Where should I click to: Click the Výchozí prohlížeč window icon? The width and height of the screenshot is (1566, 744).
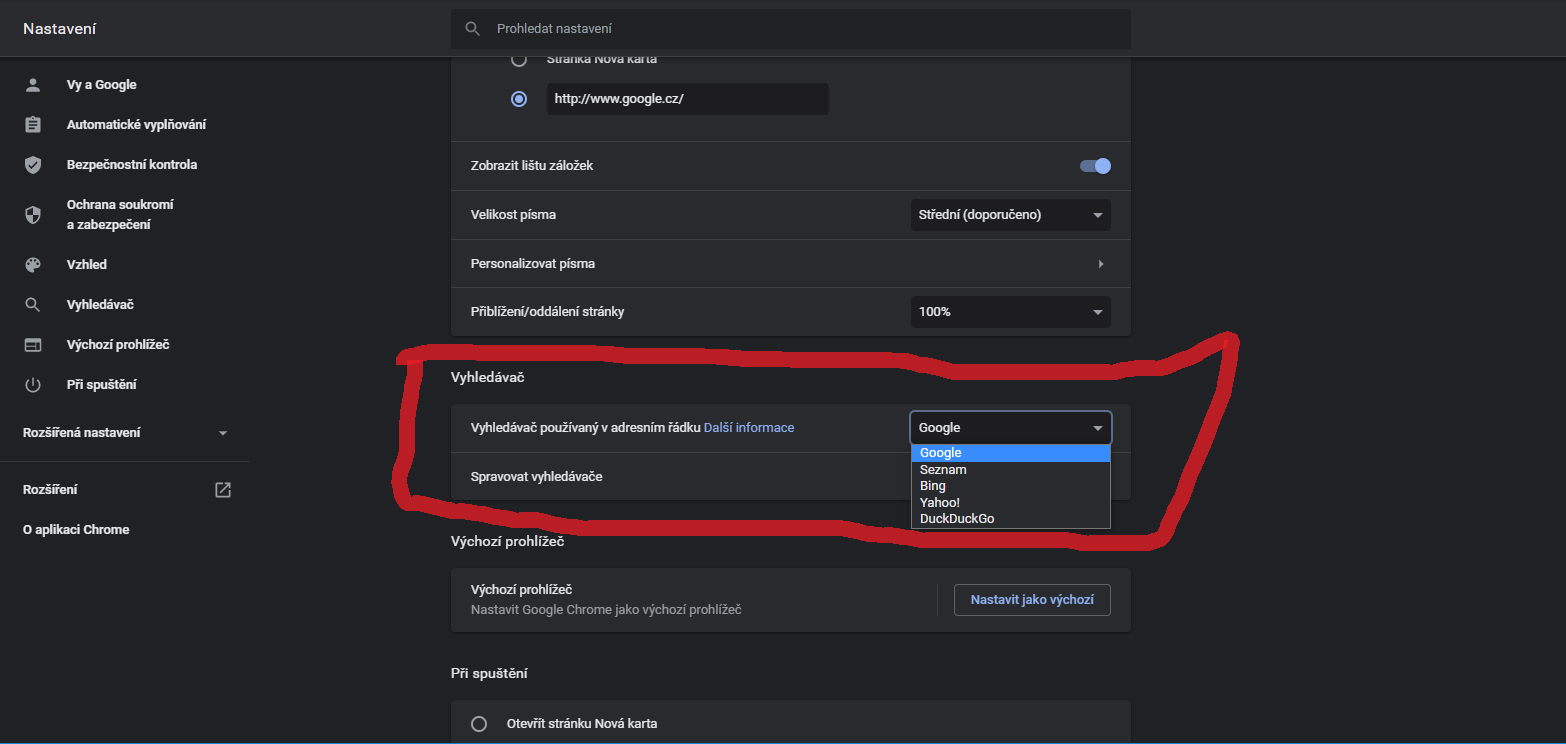pyautogui.click(x=33, y=345)
